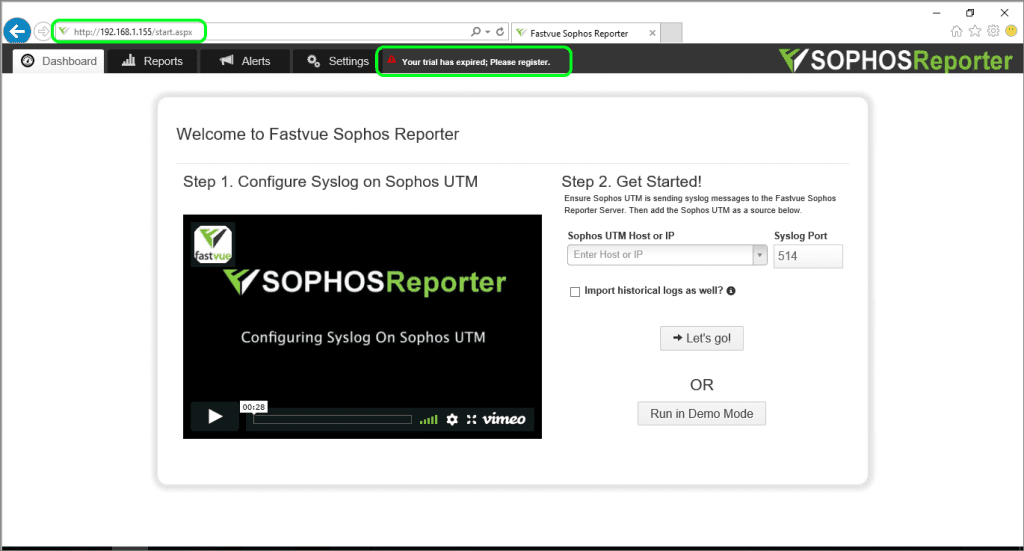Close the Fastvue Sophos Reporter tab
This screenshot has width=1024, height=551.
(652, 33)
